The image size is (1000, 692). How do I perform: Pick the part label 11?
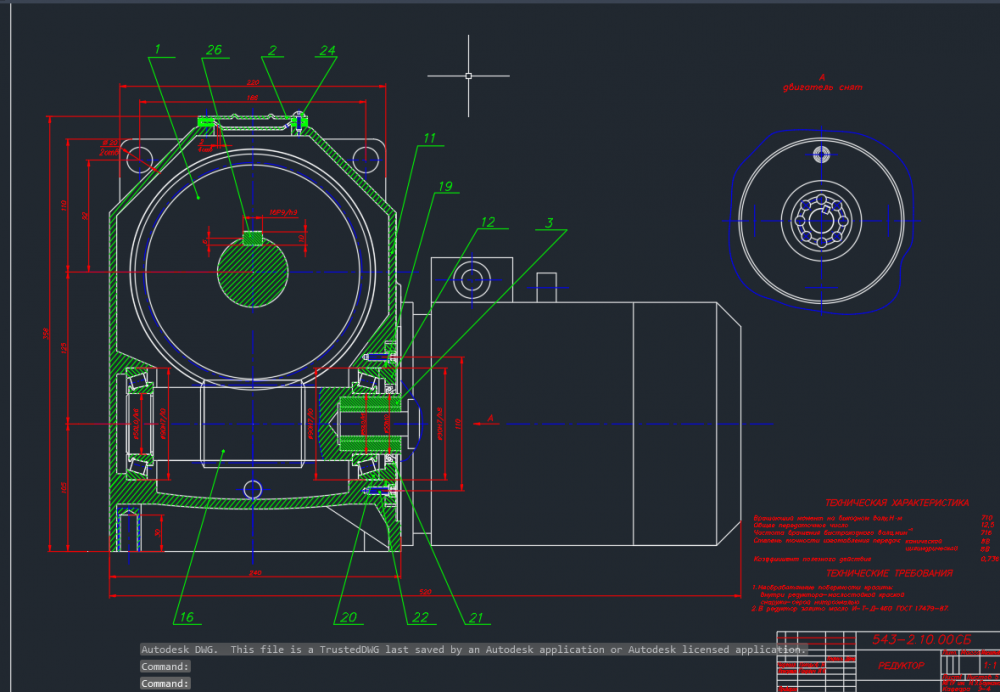click(429, 138)
